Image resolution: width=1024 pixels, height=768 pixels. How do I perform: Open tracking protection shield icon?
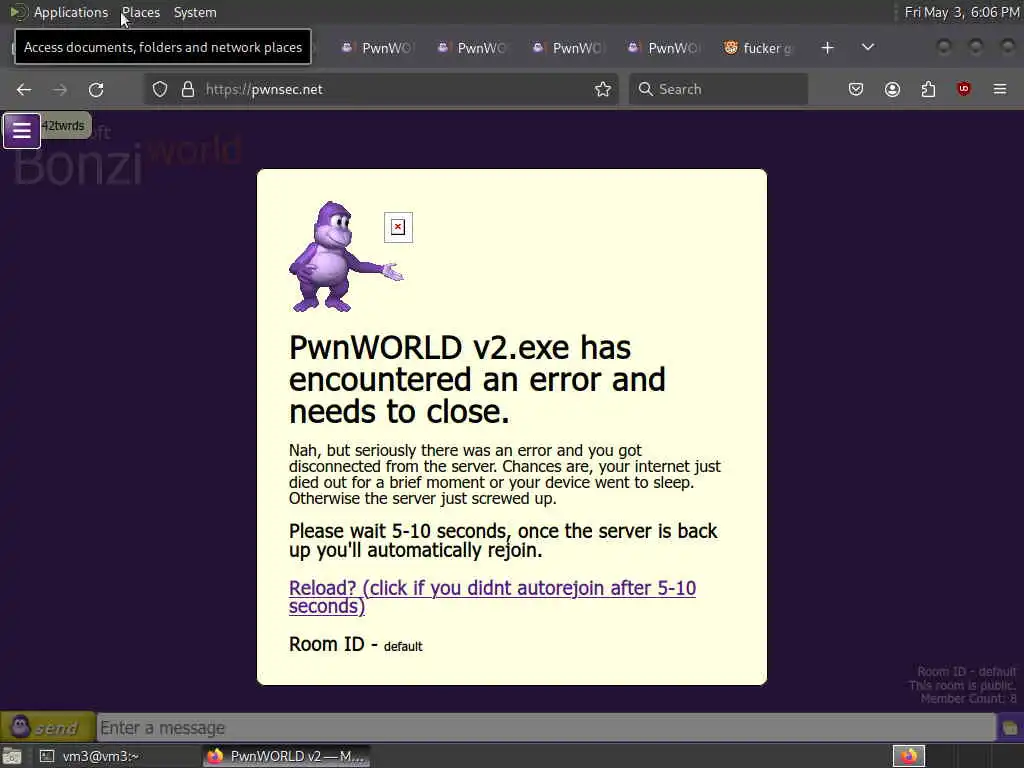(160, 89)
